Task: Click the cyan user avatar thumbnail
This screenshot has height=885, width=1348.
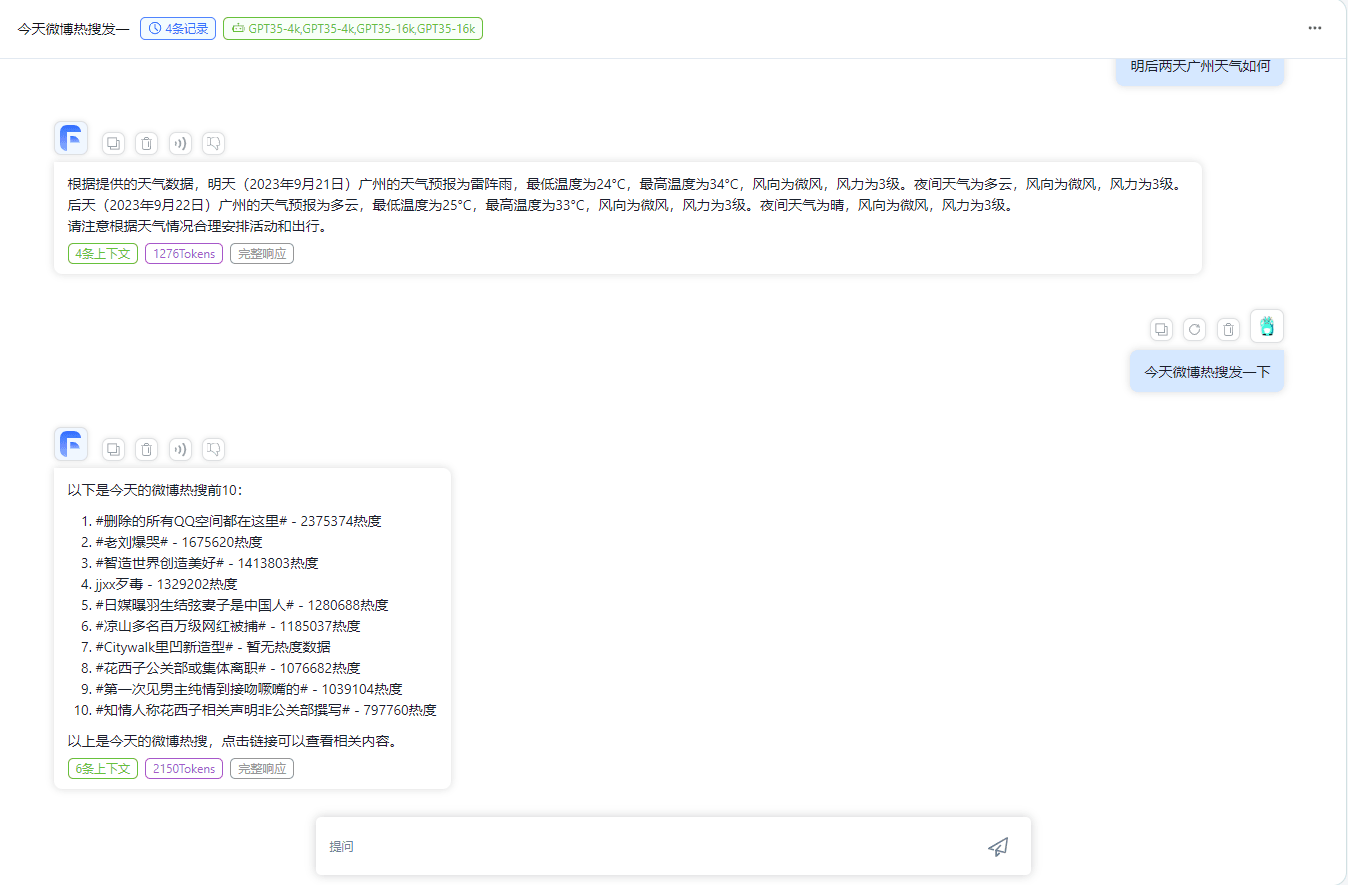Action: click(x=1267, y=326)
